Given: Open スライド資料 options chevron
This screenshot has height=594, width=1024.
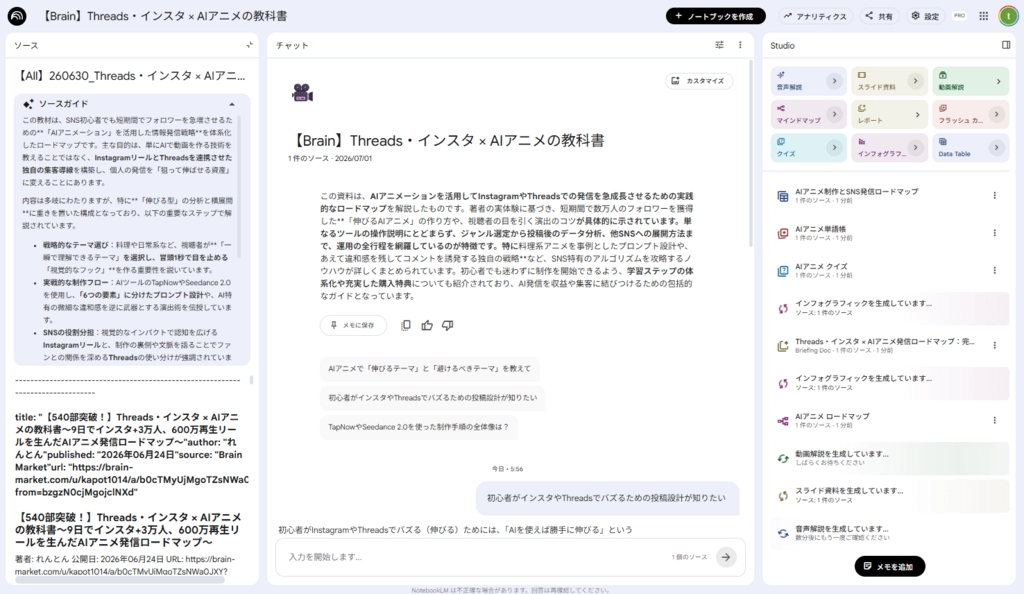Looking at the screenshot, I should (x=915, y=81).
